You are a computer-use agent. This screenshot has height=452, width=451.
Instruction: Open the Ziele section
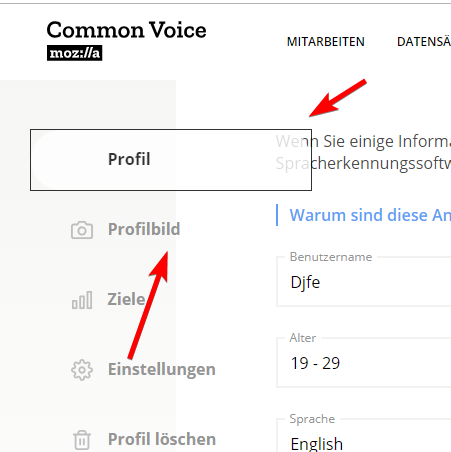pos(126,299)
